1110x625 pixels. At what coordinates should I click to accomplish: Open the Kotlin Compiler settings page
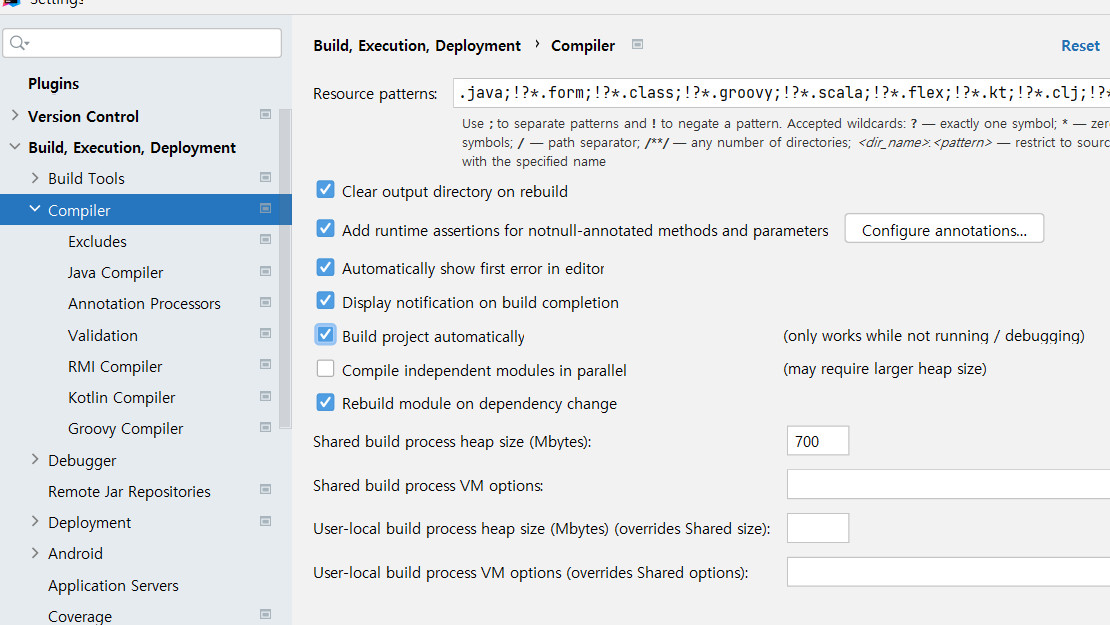[x=121, y=397]
